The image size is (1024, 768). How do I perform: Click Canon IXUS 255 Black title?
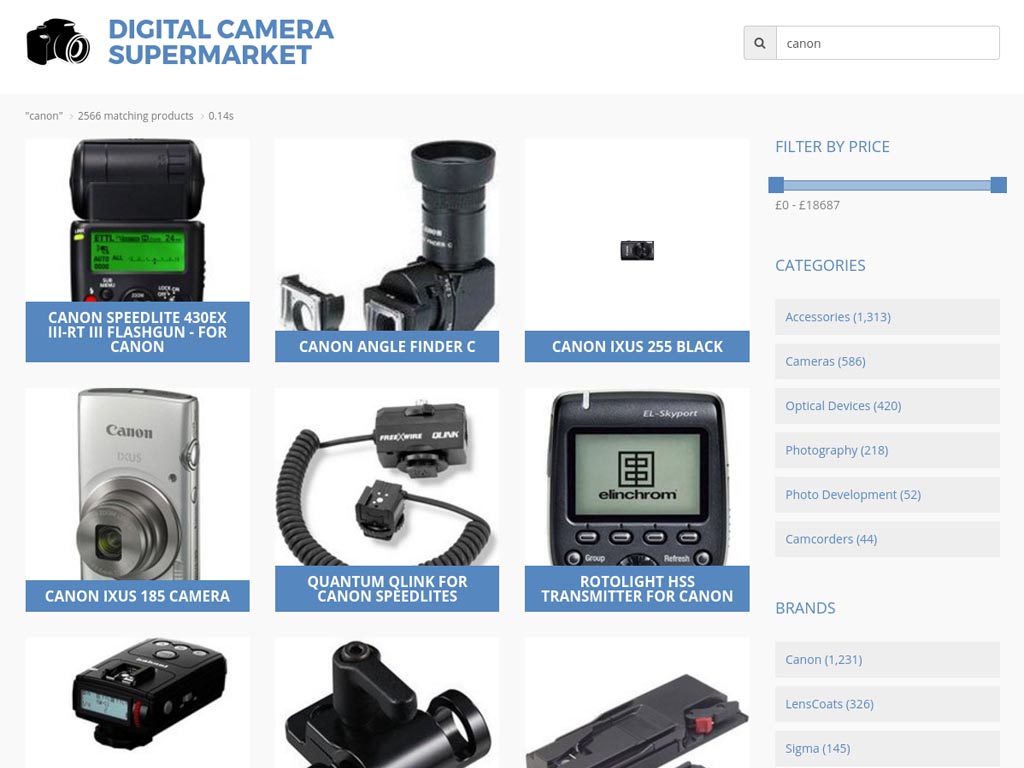[x=637, y=347]
